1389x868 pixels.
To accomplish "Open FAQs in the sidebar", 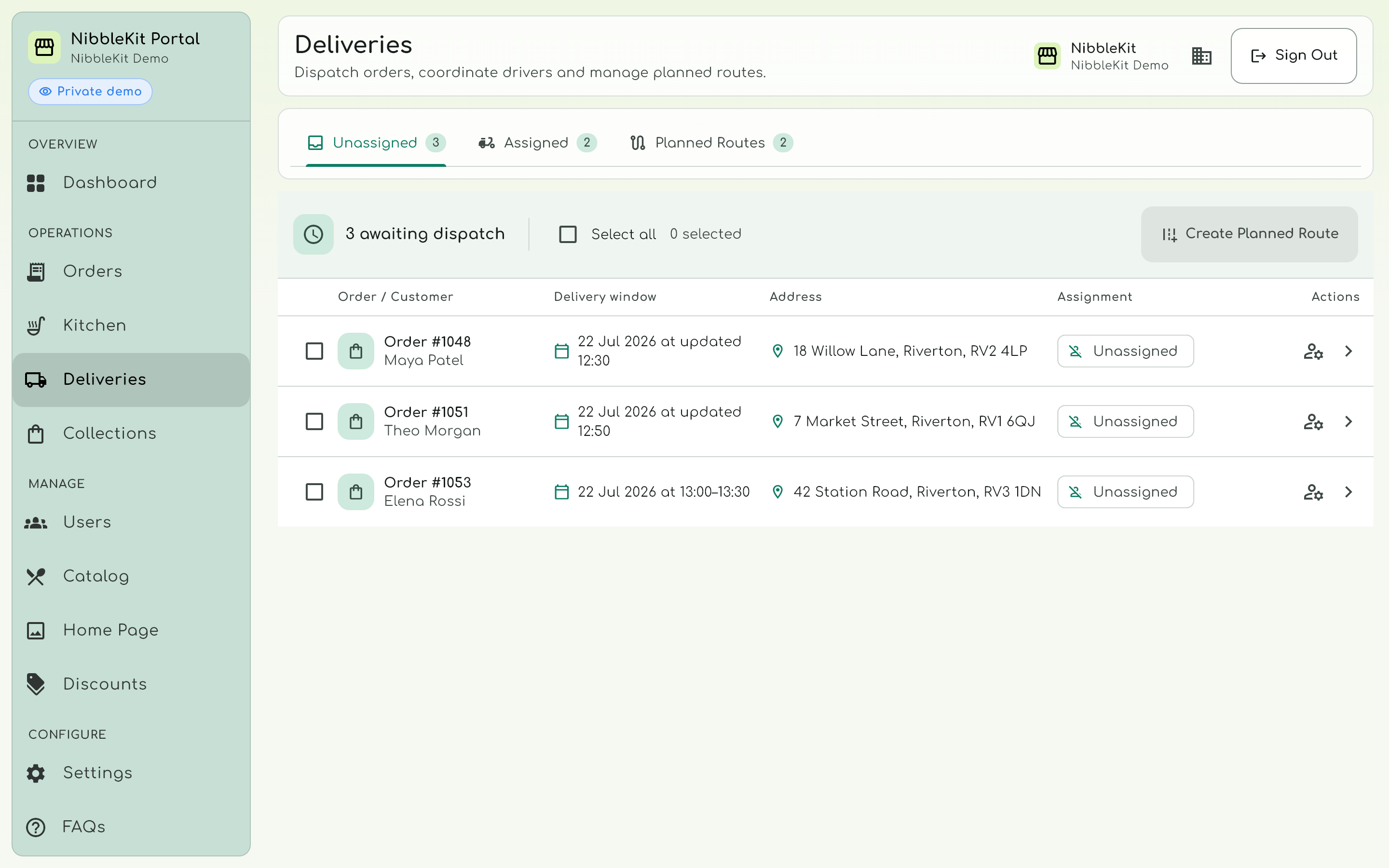I will tap(131, 827).
